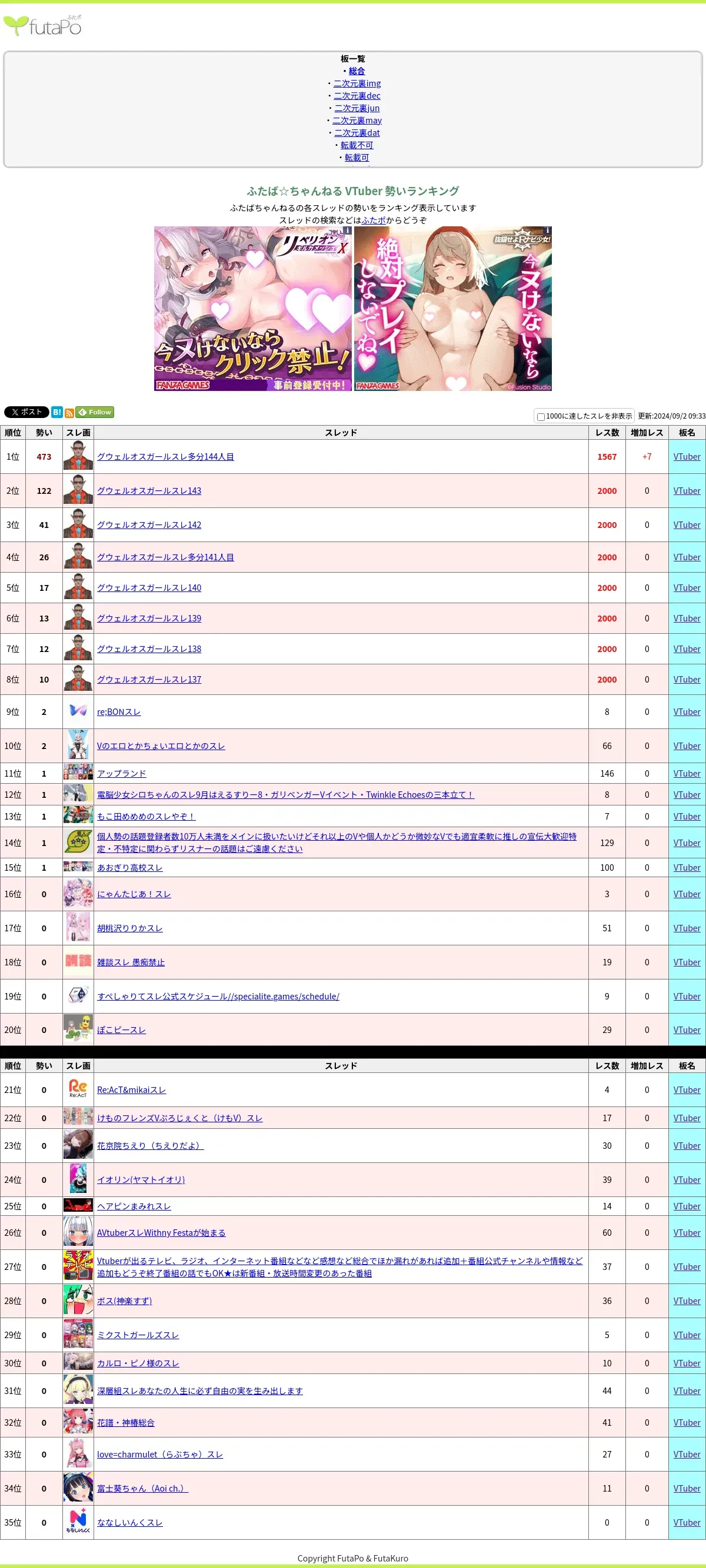Viewport: 706px width, 1568px height.
Task: Open the 花京院ちえり thread
Action: click(151, 1145)
